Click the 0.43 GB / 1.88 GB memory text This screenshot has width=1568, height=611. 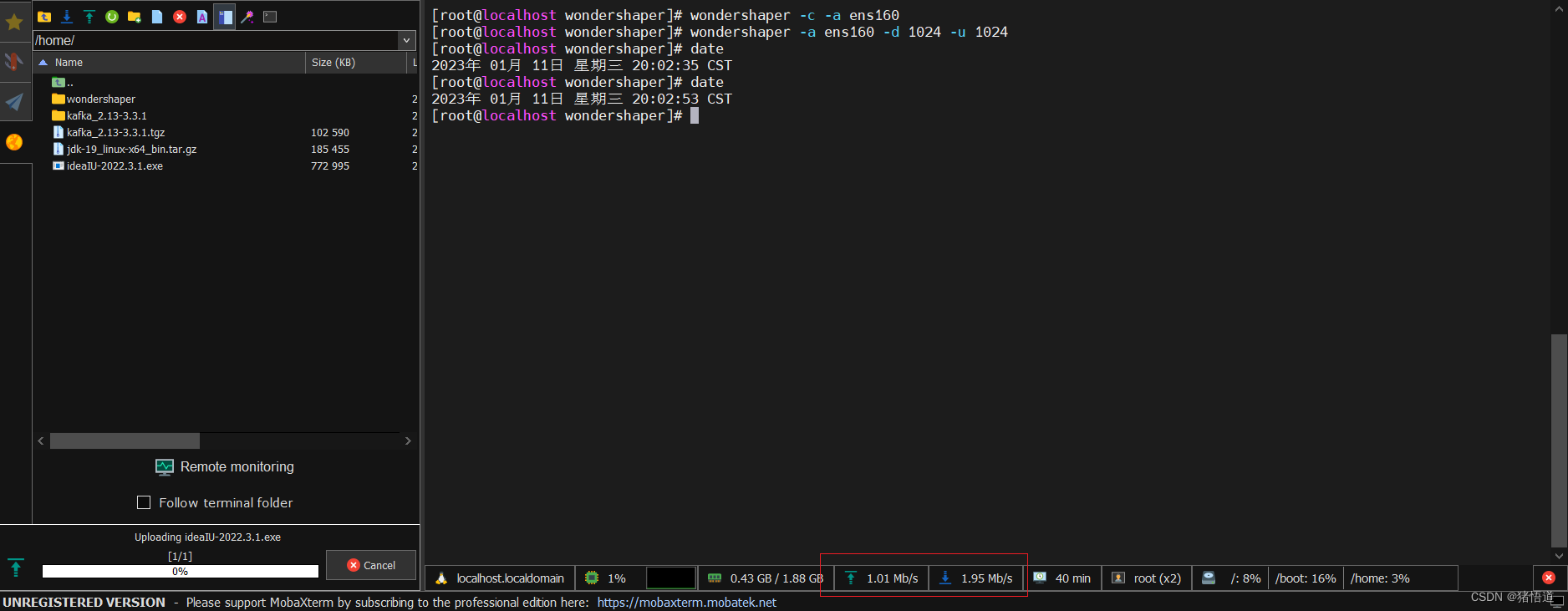[776, 578]
